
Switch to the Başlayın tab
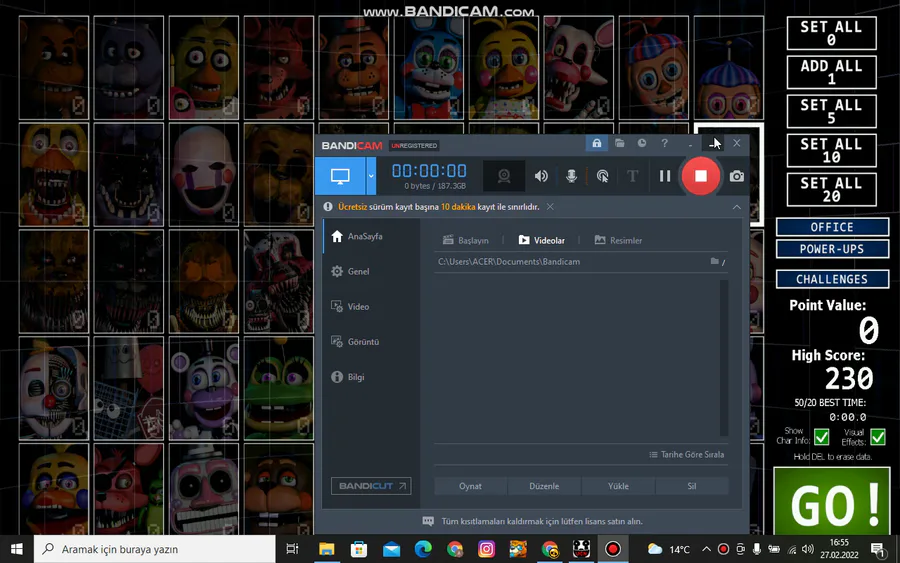466,240
